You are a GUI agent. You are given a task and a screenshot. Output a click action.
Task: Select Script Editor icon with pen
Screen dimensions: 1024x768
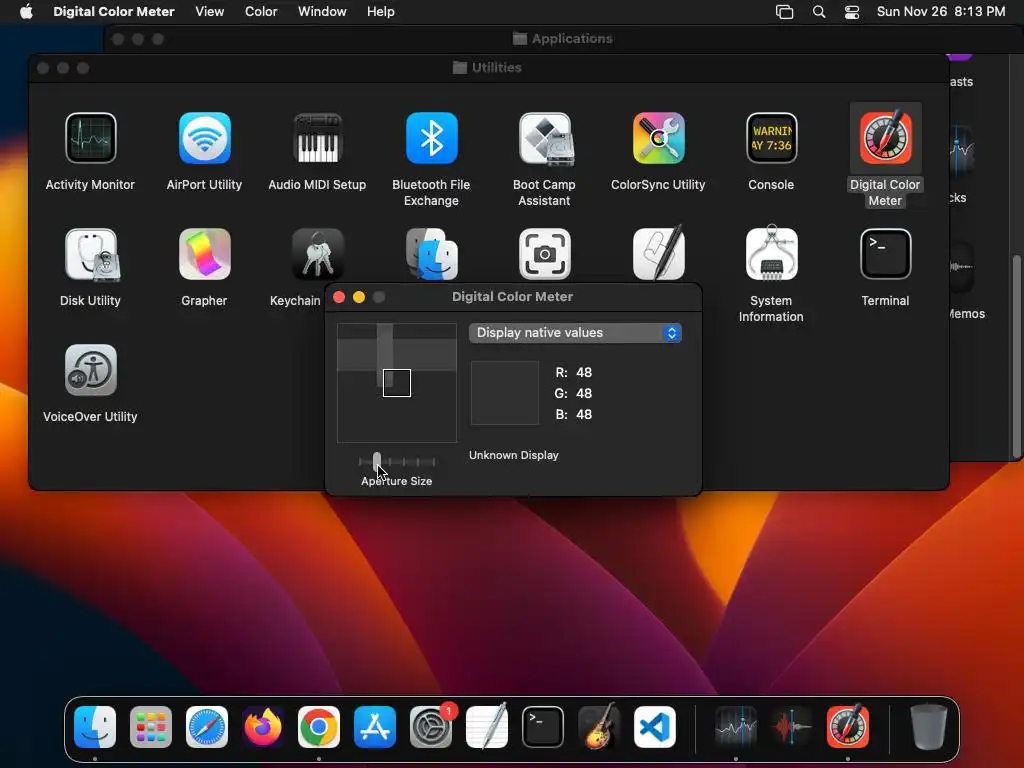(658, 253)
